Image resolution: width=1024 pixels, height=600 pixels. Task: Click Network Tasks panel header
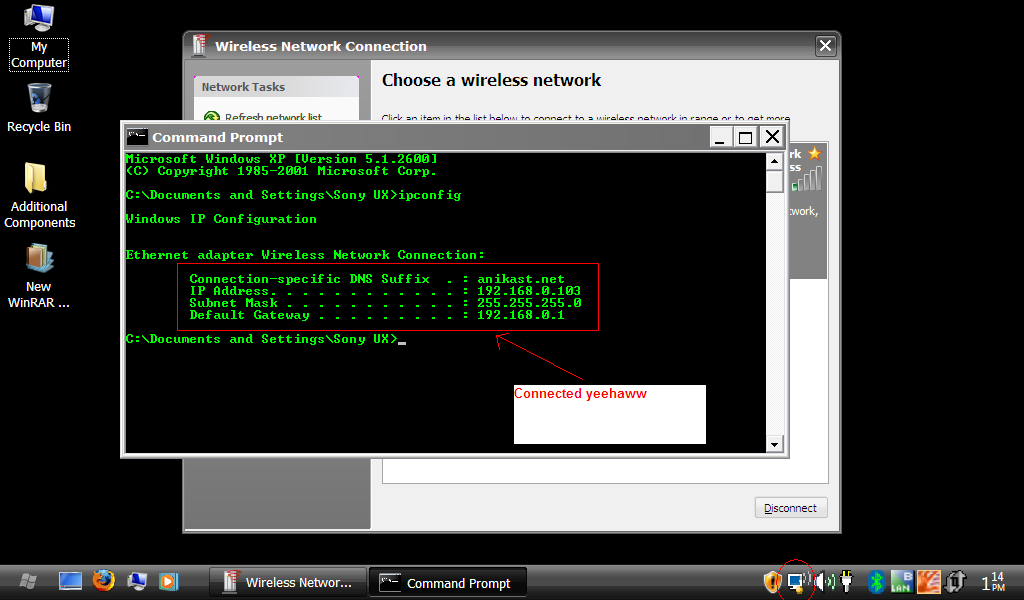point(276,87)
